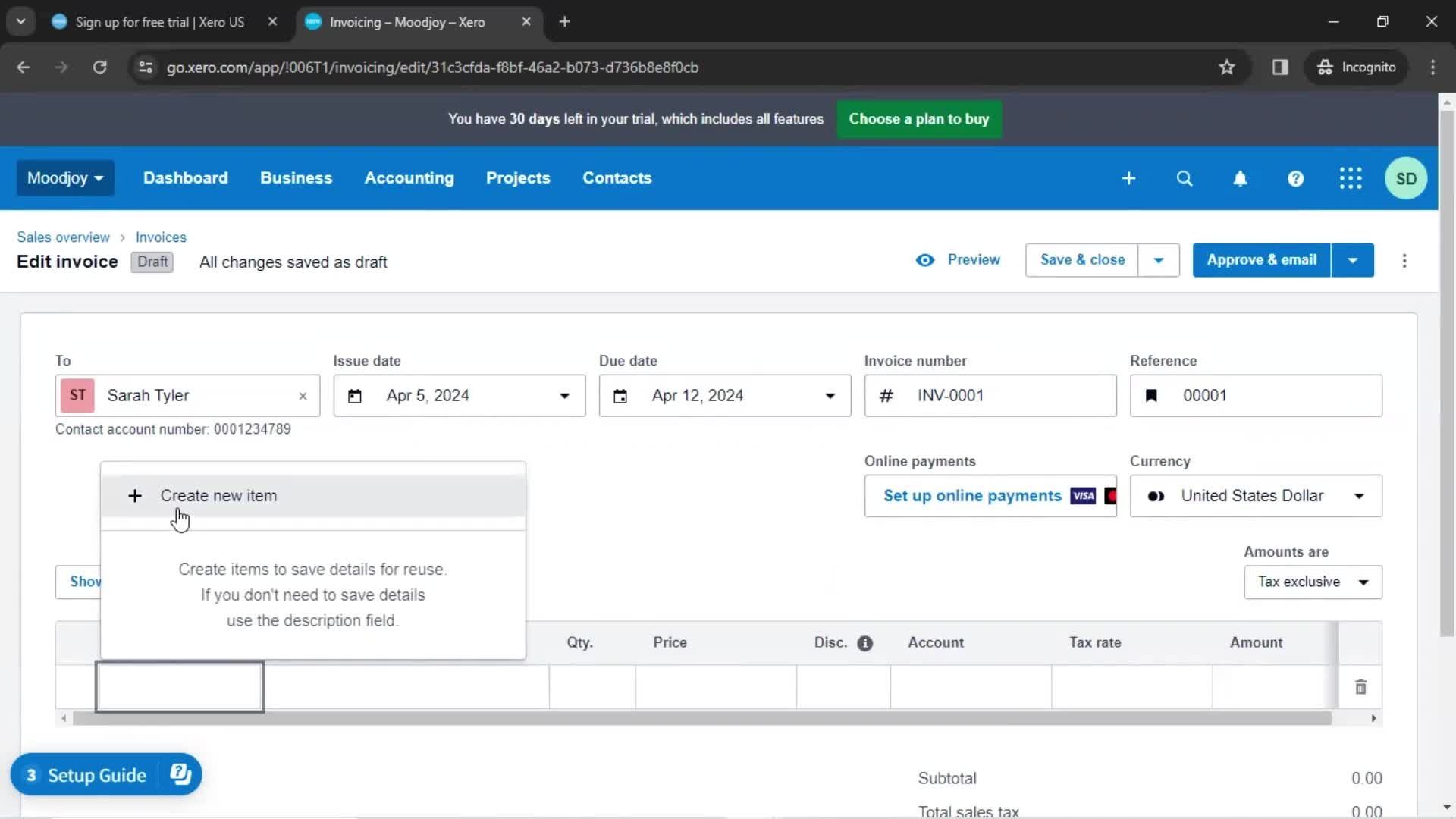Open the browser side panel icon

[x=1280, y=67]
